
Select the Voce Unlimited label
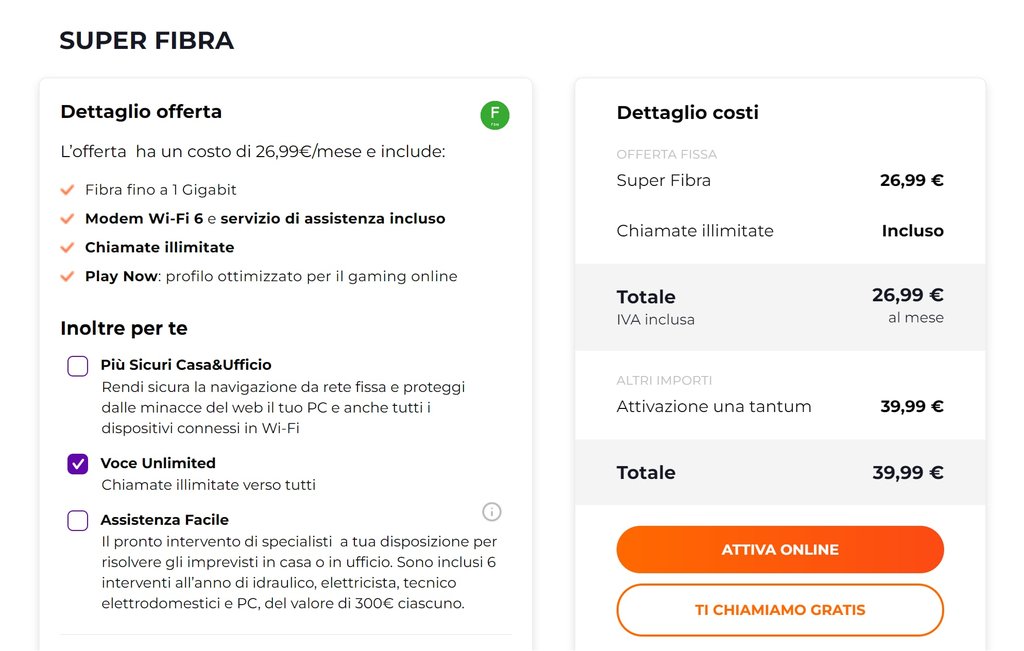(x=158, y=463)
